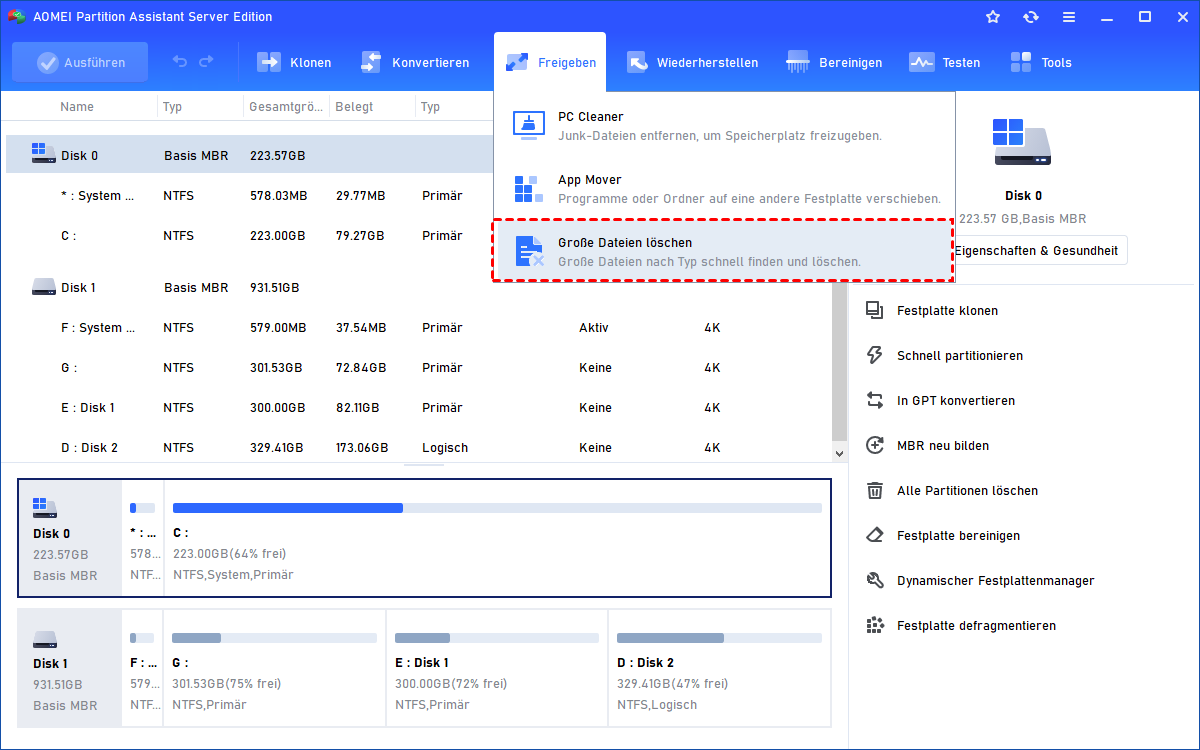Click the App Mover squares icon

pyautogui.click(x=529, y=189)
